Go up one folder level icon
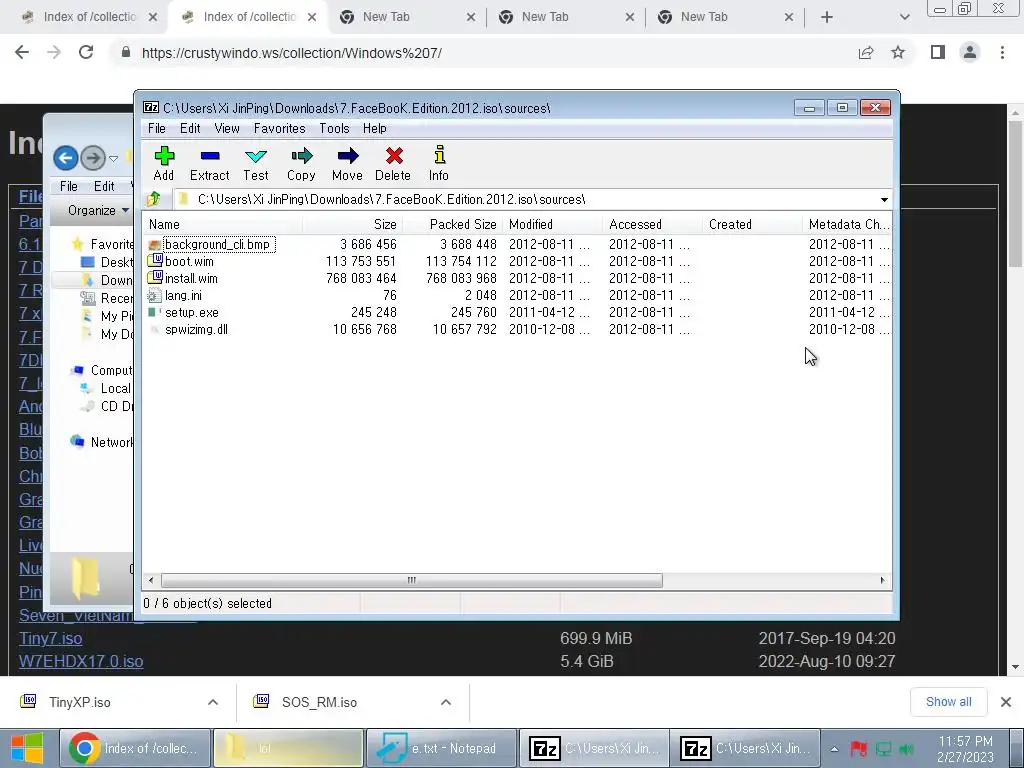 [154, 199]
